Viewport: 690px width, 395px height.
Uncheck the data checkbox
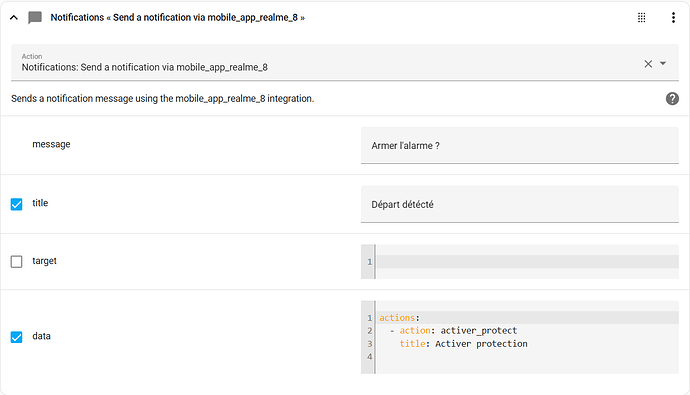(x=16, y=337)
